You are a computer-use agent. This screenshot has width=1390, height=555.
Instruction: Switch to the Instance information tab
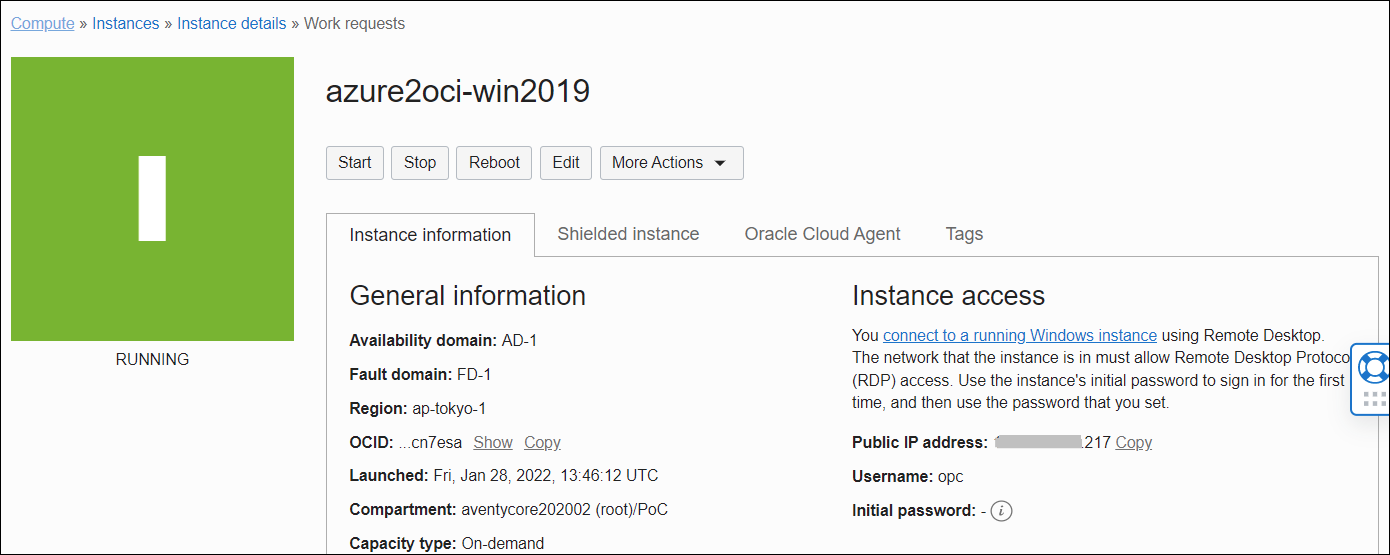pyautogui.click(x=430, y=235)
